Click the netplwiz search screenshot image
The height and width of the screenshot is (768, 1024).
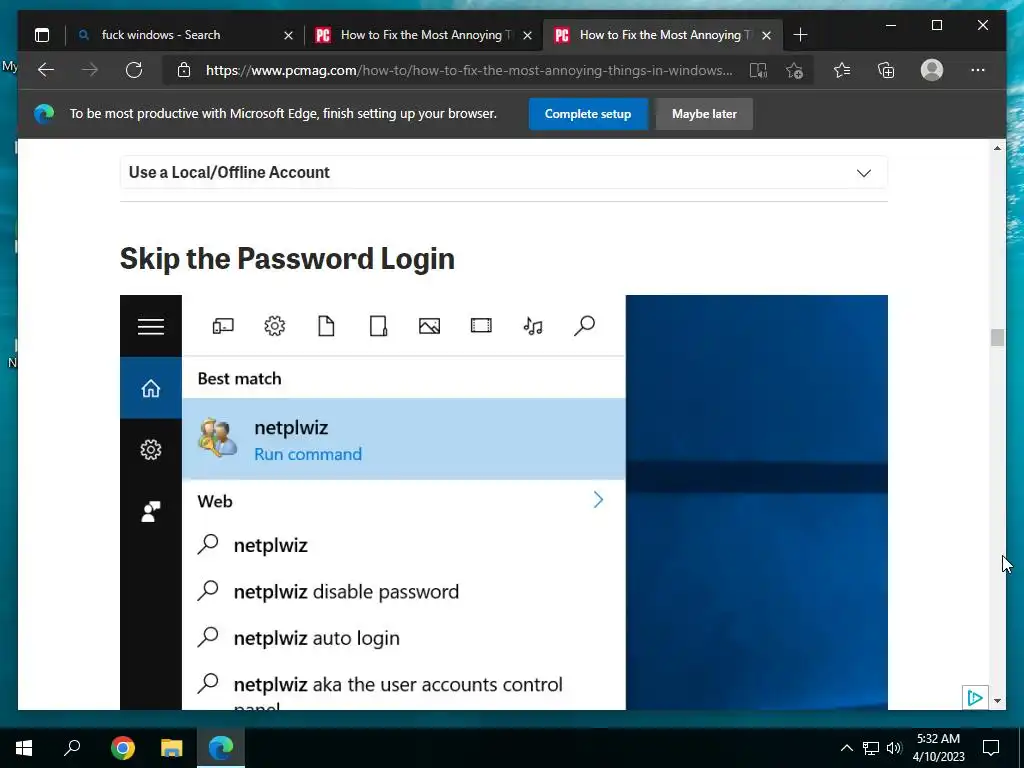(x=504, y=502)
